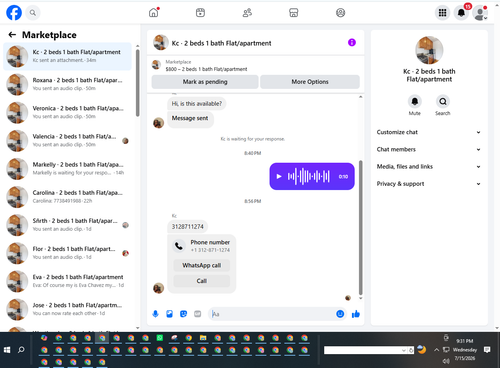Show hidden system tray icons
Screen dimensions: 500x368
436,350
